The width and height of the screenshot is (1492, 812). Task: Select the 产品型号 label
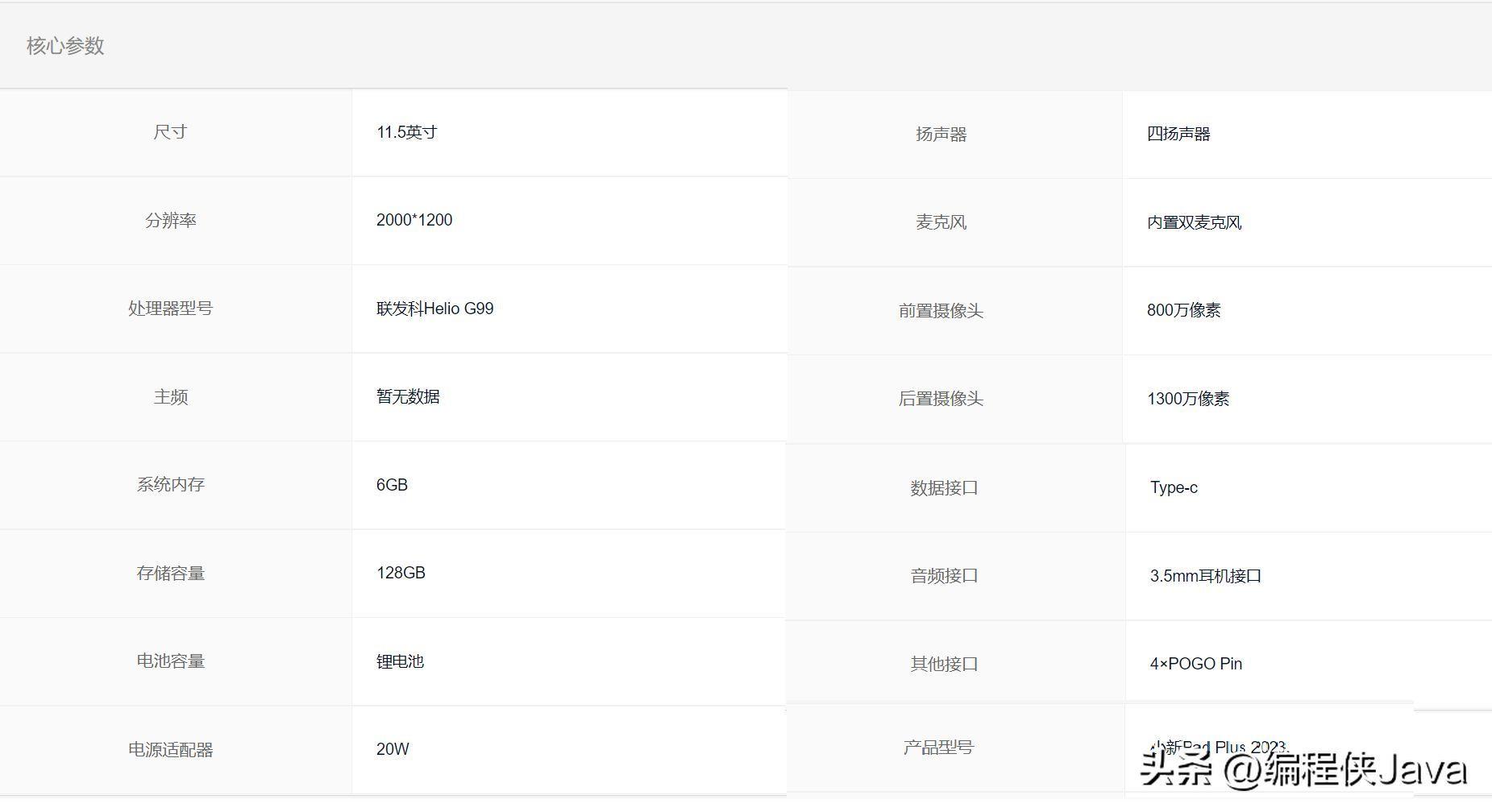938,748
